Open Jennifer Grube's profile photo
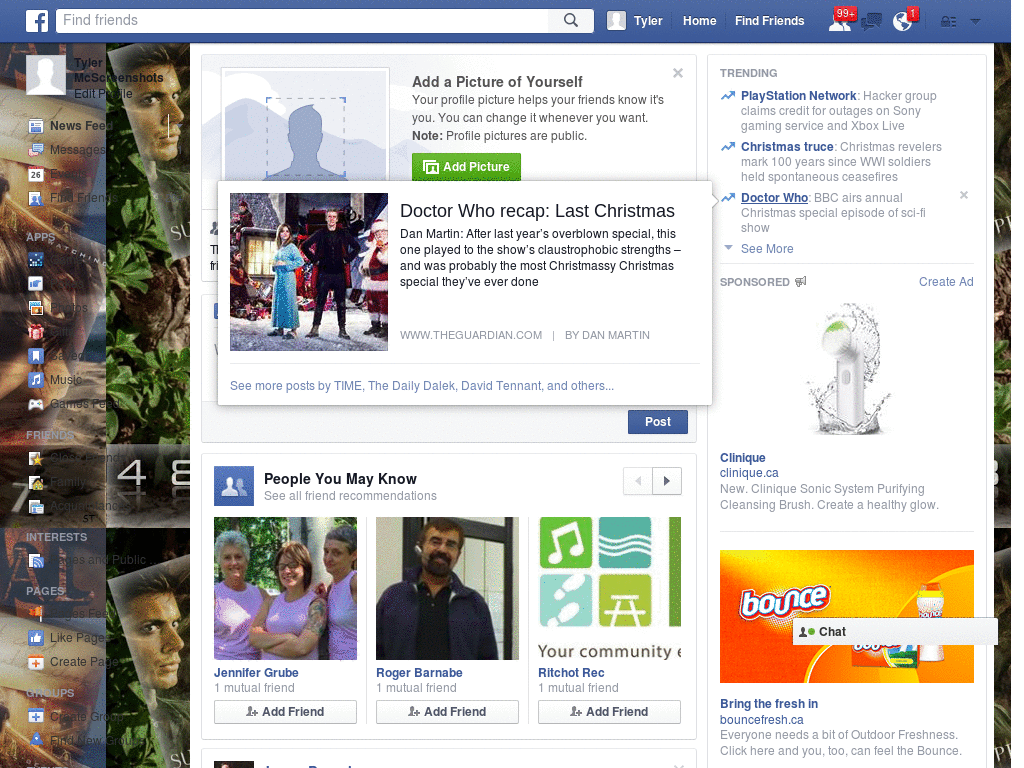Image resolution: width=1024 pixels, height=768 pixels. (285, 588)
